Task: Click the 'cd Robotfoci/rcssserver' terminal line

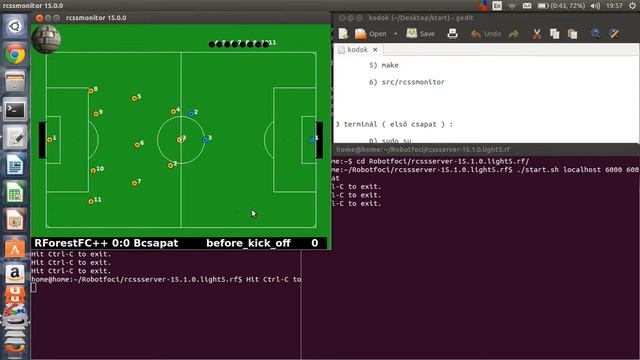Action: (431, 161)
